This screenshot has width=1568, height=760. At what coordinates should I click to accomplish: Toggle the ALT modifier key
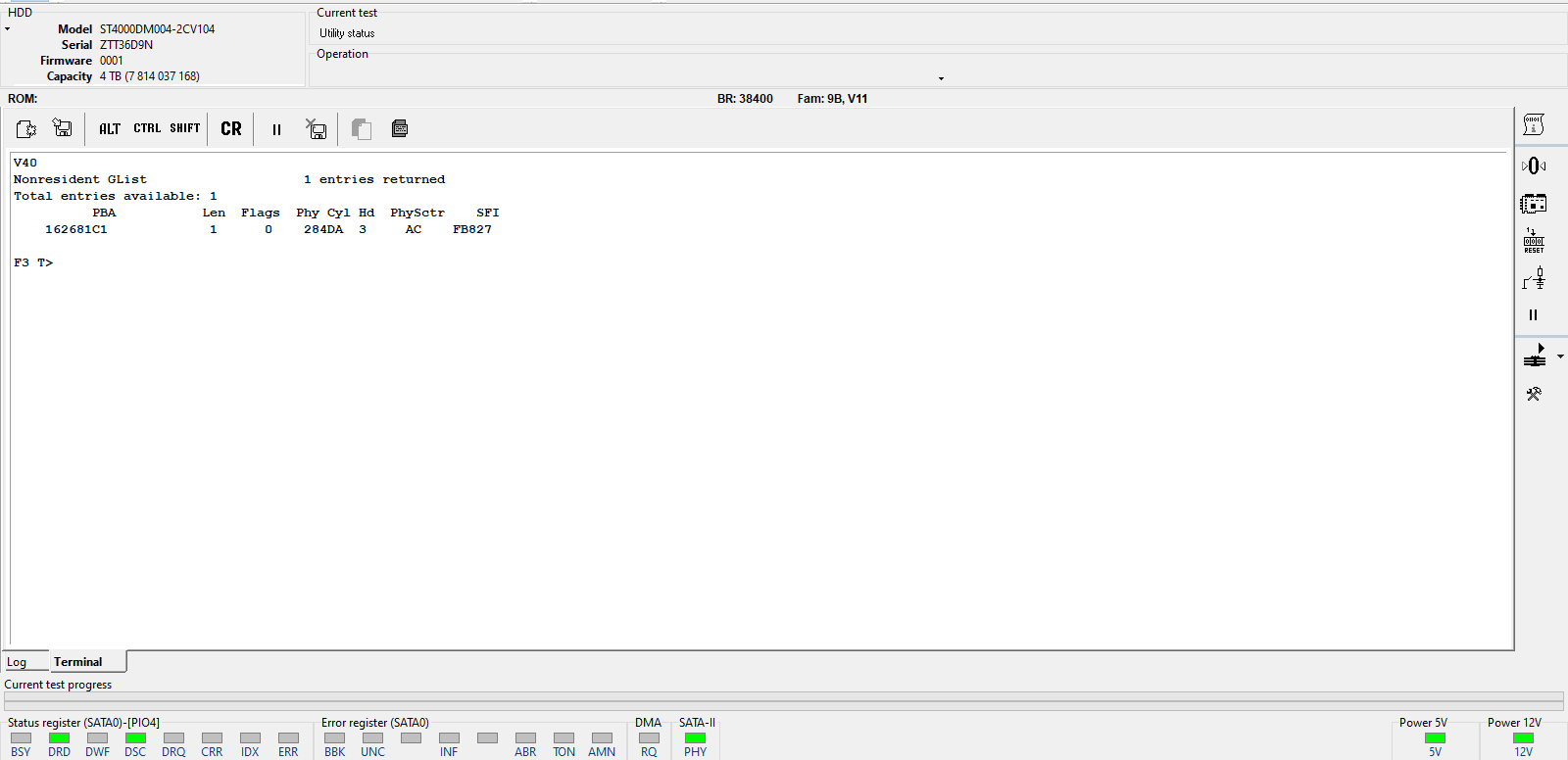[x=110, y=128]
